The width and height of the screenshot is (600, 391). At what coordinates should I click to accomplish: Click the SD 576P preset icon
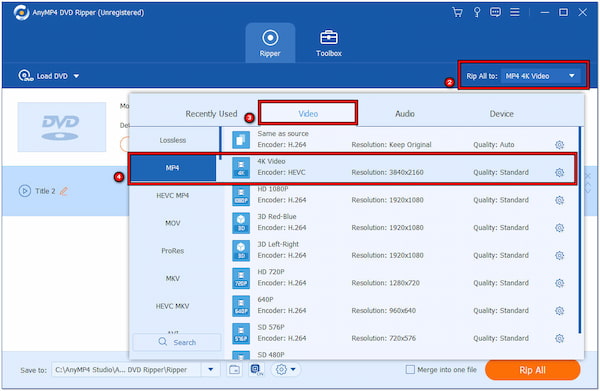241,333
